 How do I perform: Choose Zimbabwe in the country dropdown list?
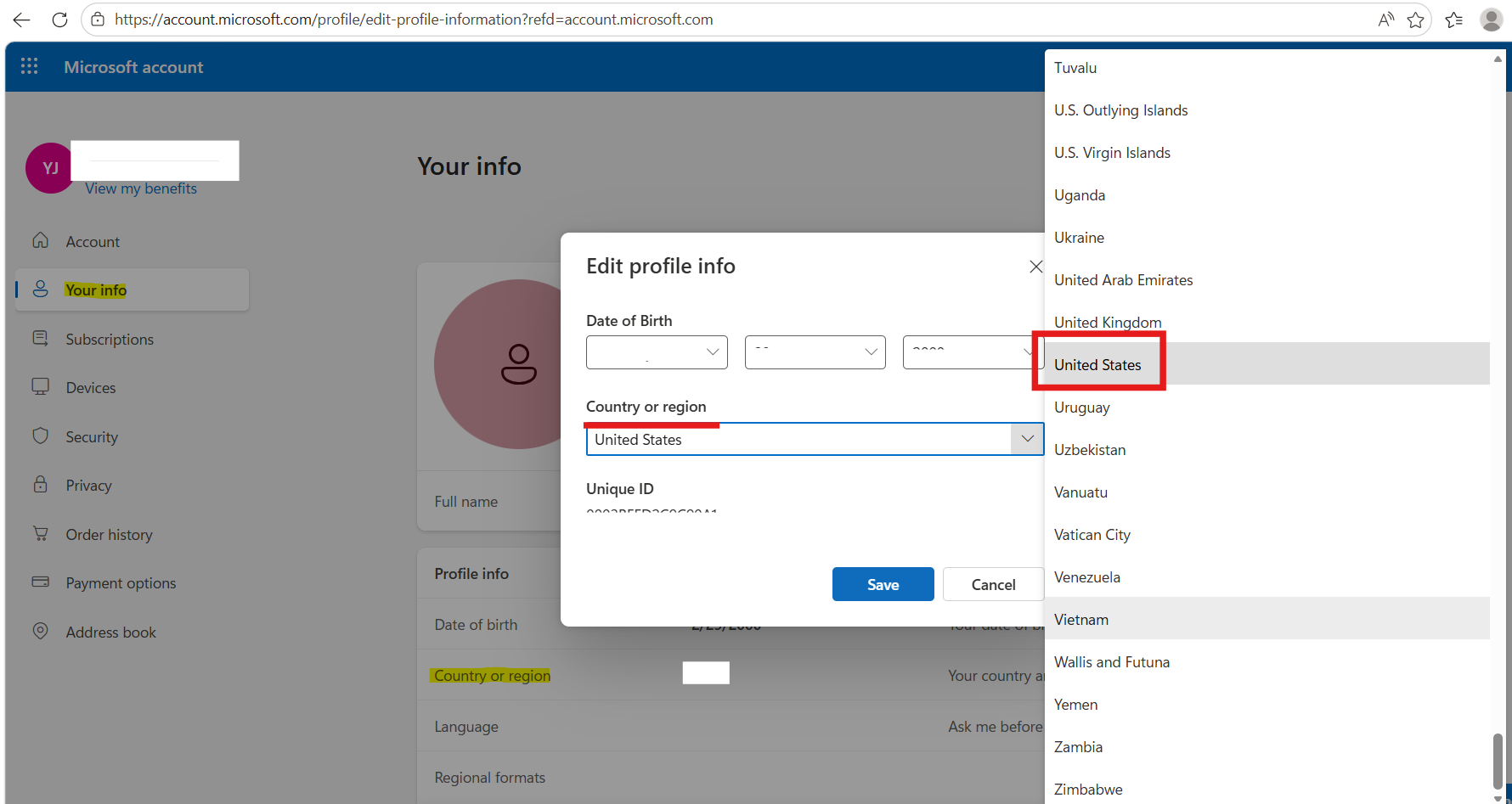(x=1088, y=789)
